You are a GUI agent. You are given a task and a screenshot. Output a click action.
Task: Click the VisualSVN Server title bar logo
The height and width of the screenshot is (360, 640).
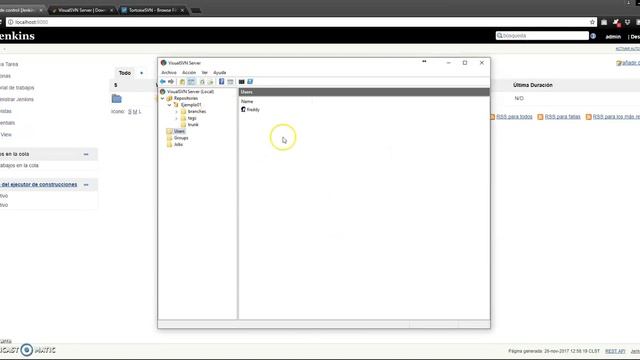164,63
